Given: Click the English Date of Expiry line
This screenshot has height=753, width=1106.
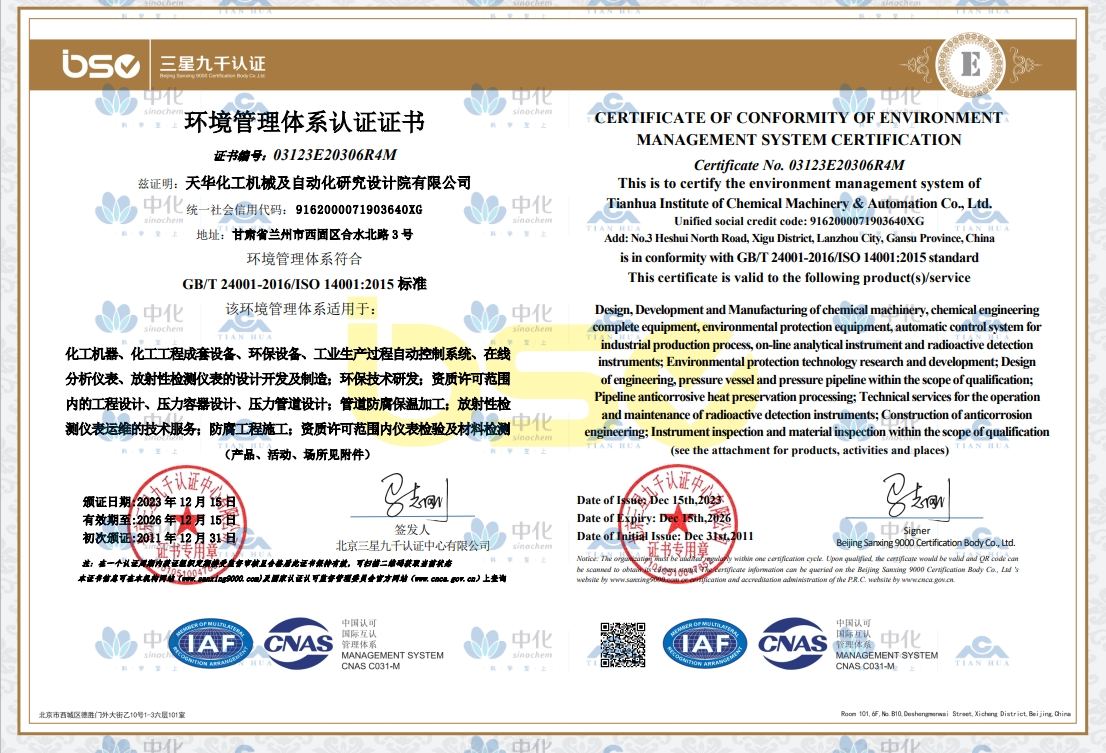Looking at the screenshot, I should [x=654, y=518].
